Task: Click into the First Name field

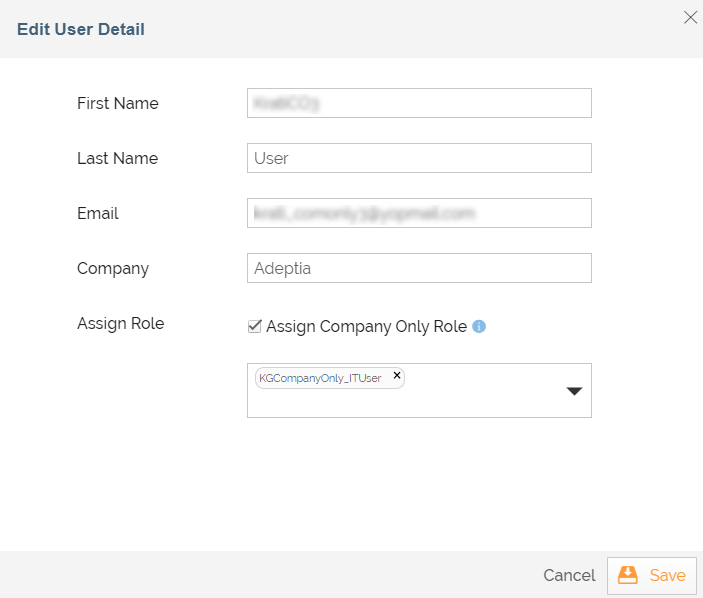Action: (x=419, y=103)
